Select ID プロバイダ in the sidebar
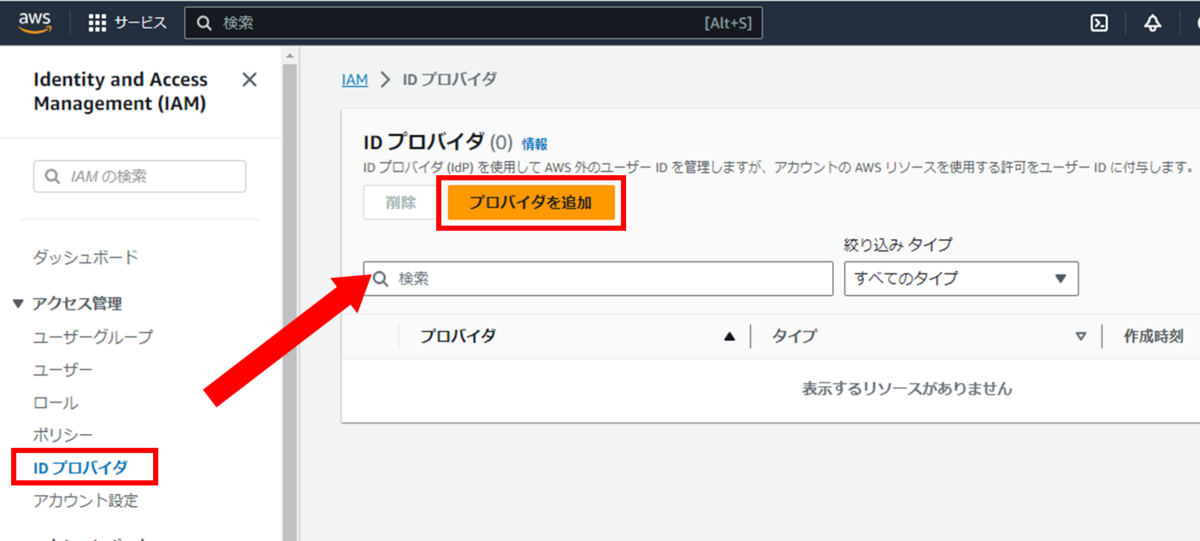 [80, 467]
